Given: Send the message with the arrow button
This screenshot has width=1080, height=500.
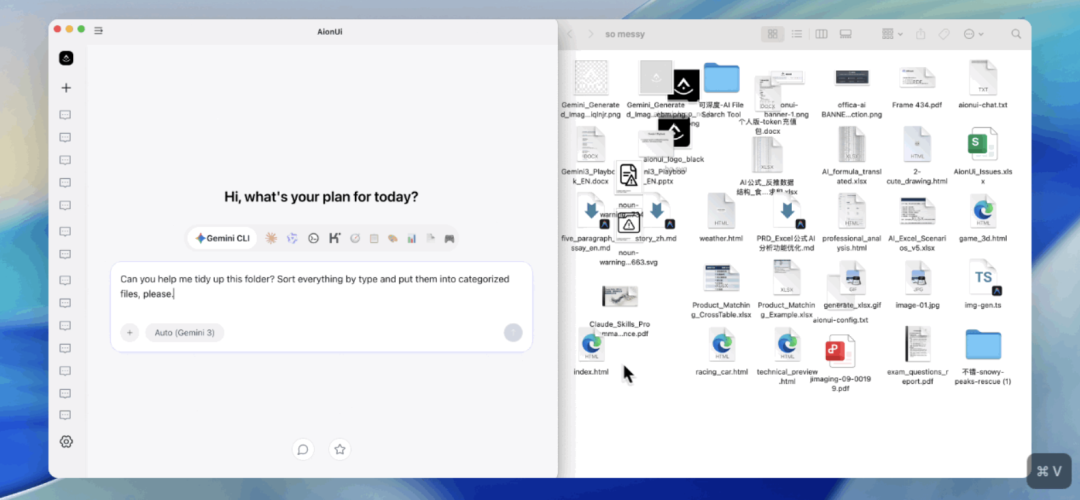Looking at the screenshot, I should point(513,333).
